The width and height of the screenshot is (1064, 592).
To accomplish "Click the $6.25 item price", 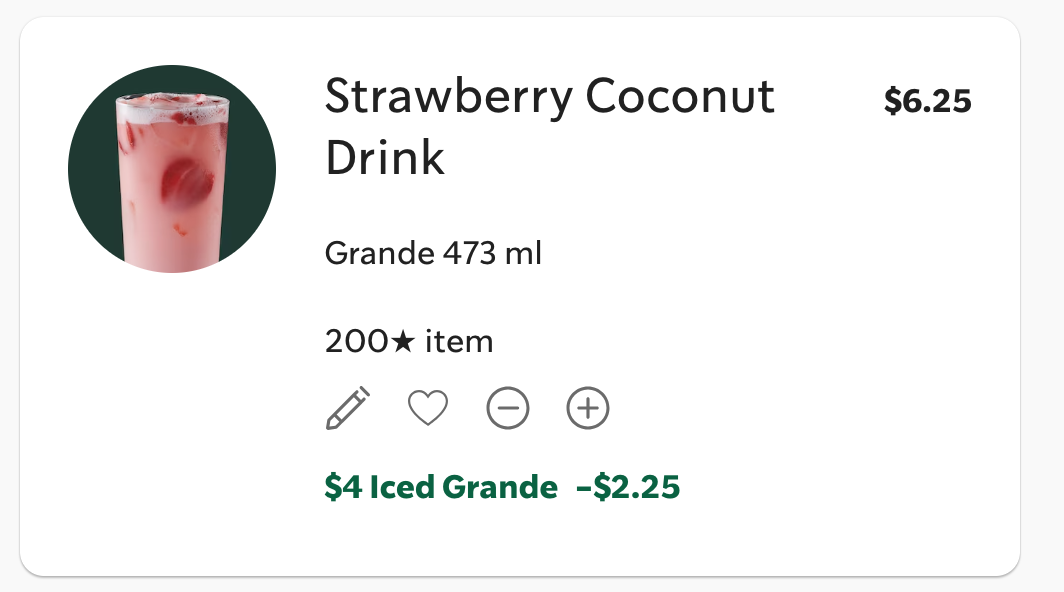I will (x=927, y=101).
